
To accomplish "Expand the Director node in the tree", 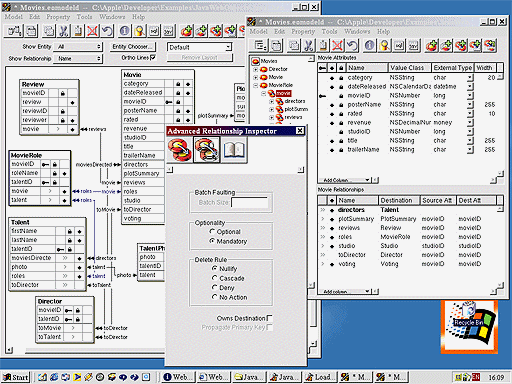I will [x=255, y=69].
